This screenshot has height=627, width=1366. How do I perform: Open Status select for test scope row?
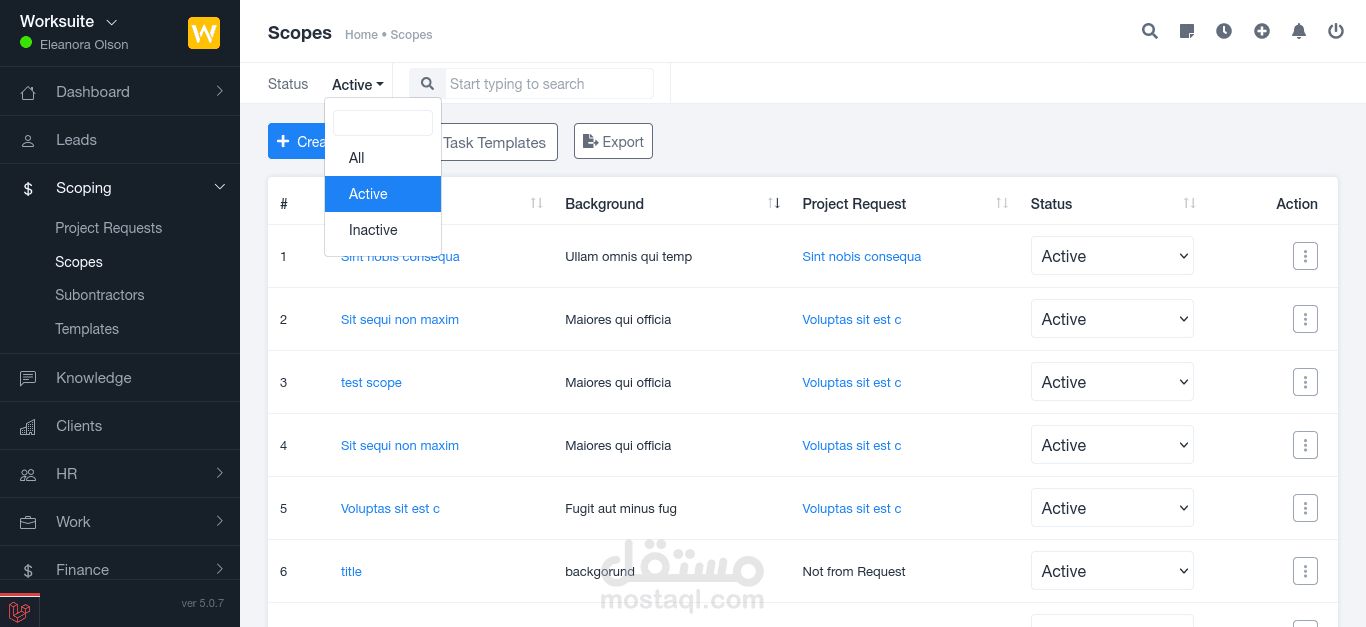(x=1112, y=382)
